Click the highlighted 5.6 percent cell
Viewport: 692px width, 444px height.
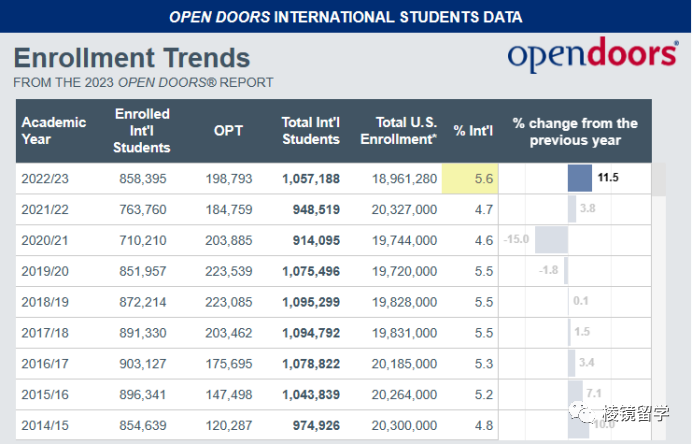[x=470, y=178]
